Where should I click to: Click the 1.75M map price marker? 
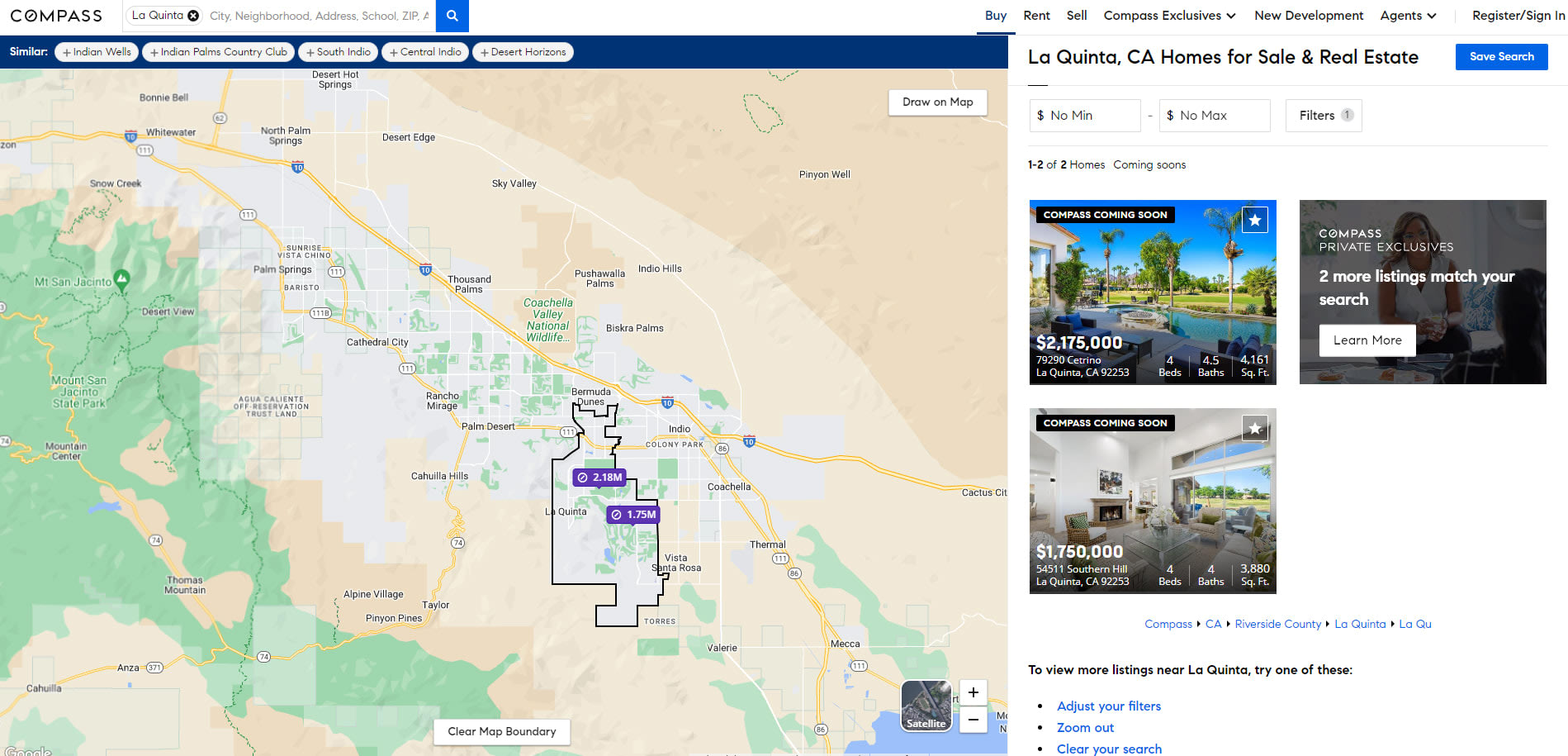633,515
